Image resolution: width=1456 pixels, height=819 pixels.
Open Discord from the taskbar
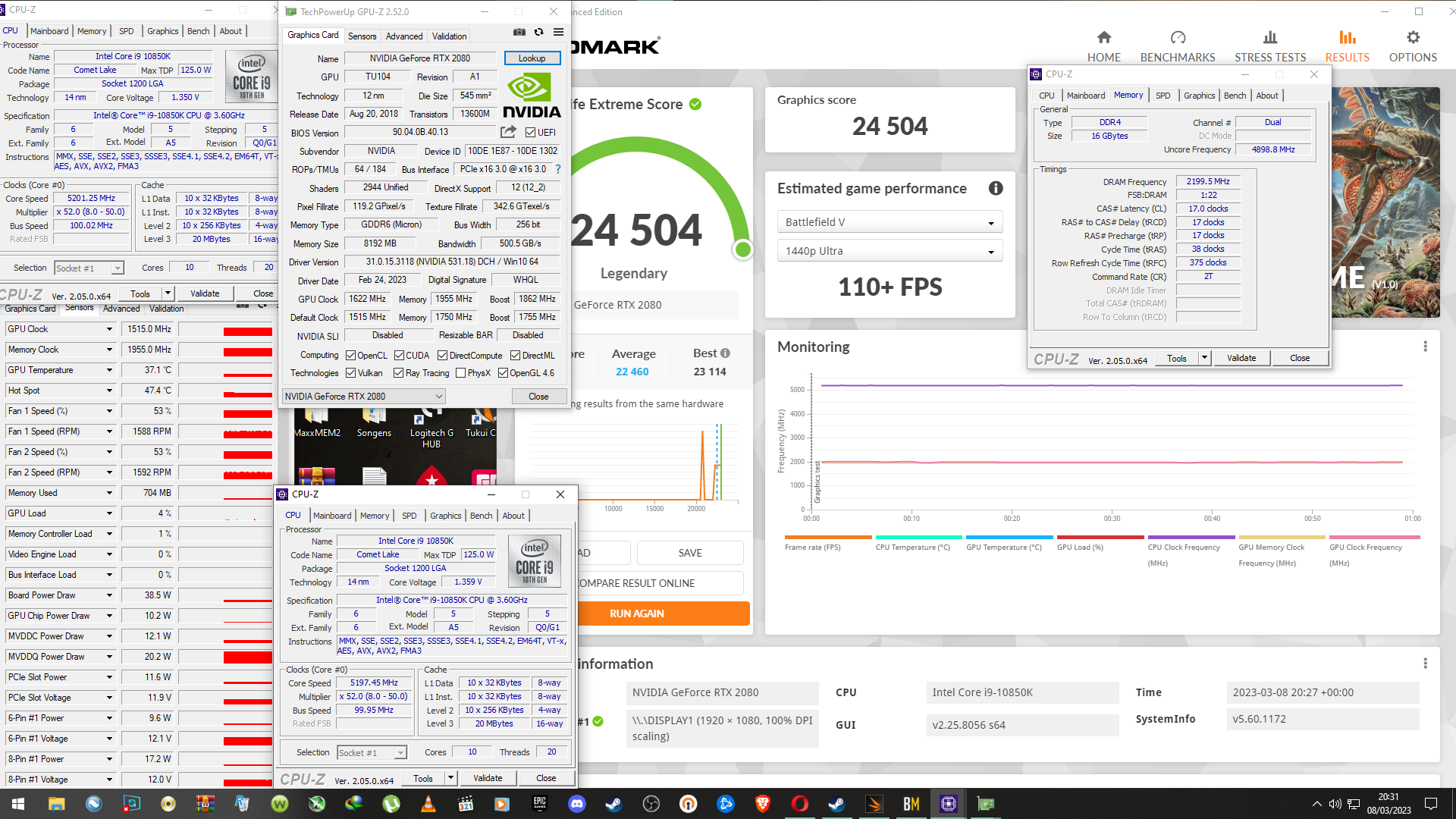pyautogui.click(x=577, y=804)
